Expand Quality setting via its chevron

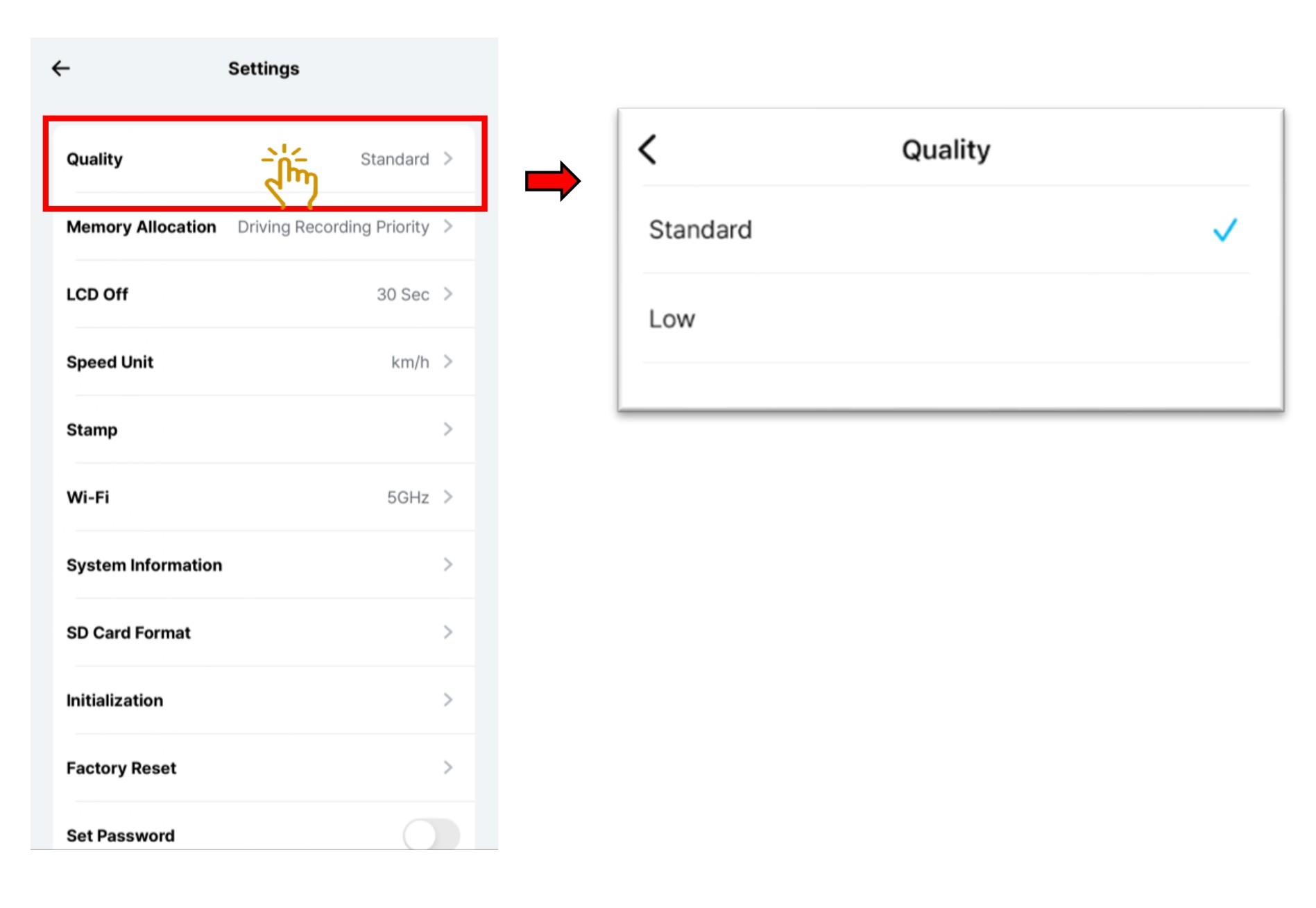[x=448, y=159]
